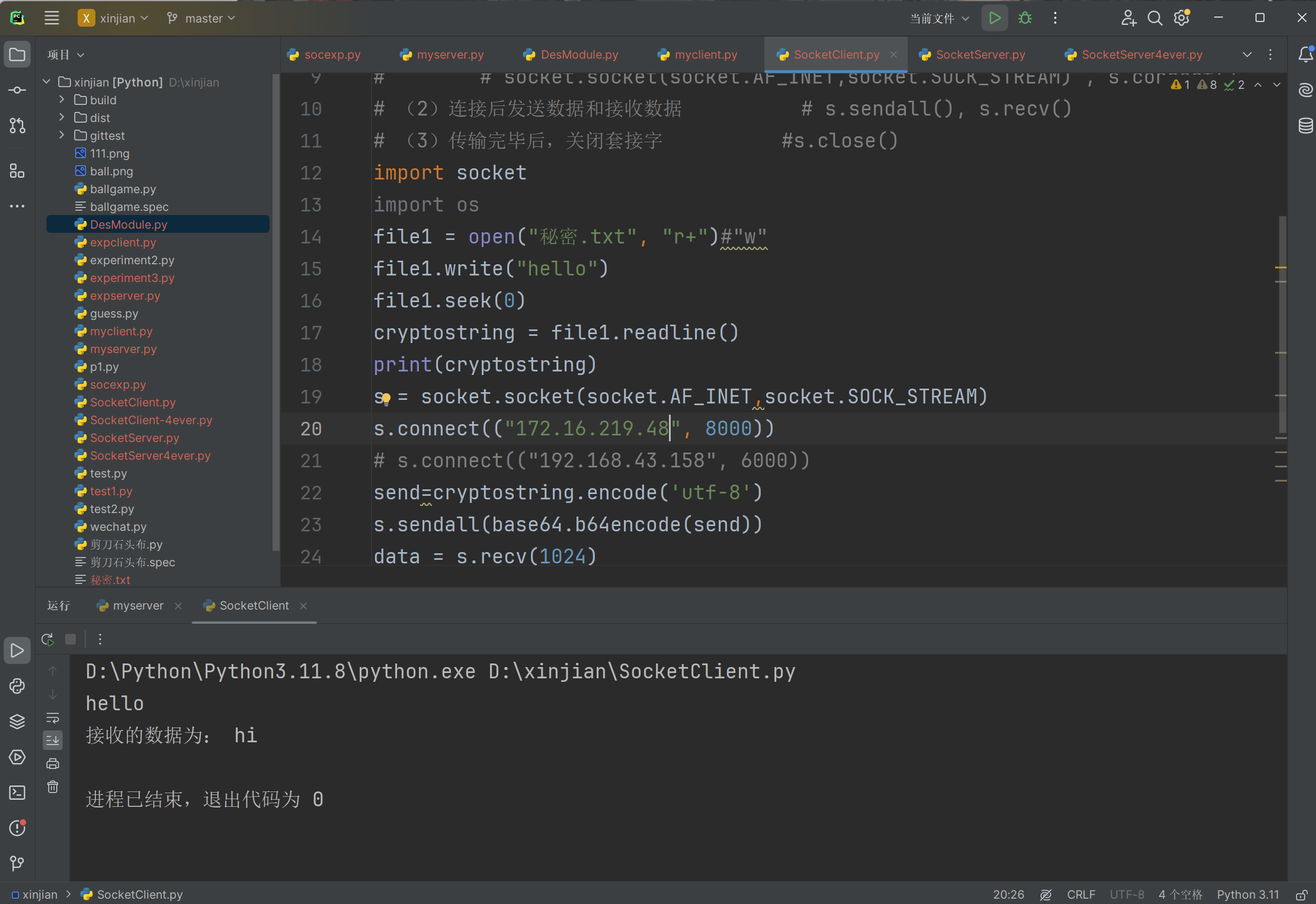Click the Debug bug icon in toolbar
This screenshot has width=1316, height=904.
[1025, 18]
